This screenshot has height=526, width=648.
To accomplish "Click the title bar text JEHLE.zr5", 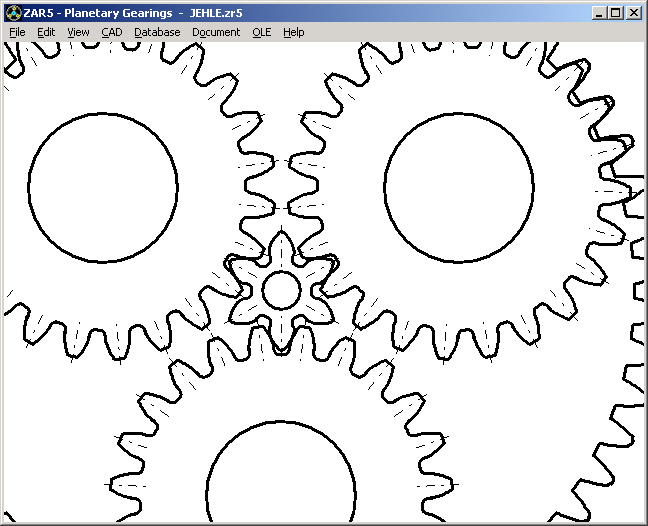I will [x=214, y=13].
